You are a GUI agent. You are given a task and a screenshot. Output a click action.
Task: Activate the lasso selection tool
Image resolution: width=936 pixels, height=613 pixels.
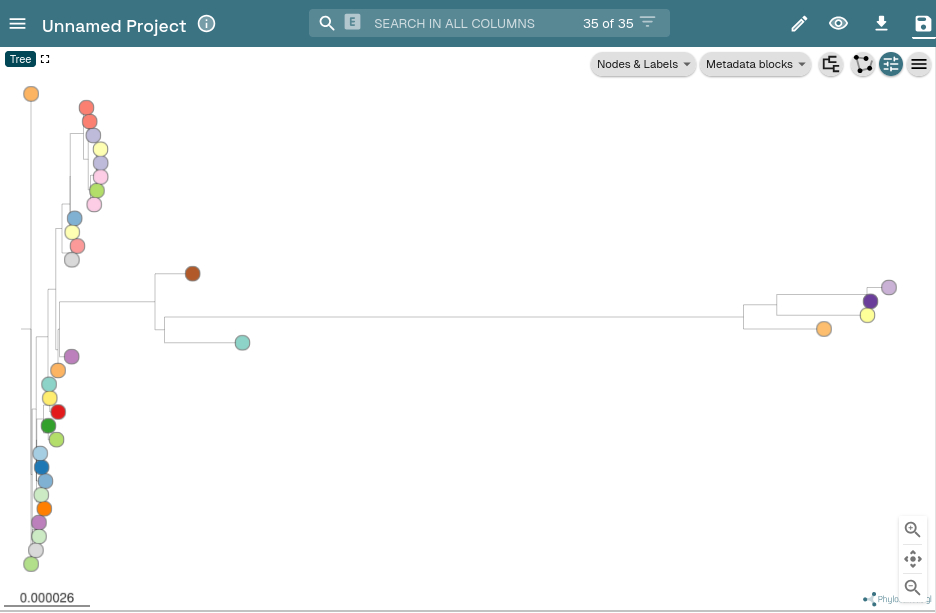pos(862,65)
